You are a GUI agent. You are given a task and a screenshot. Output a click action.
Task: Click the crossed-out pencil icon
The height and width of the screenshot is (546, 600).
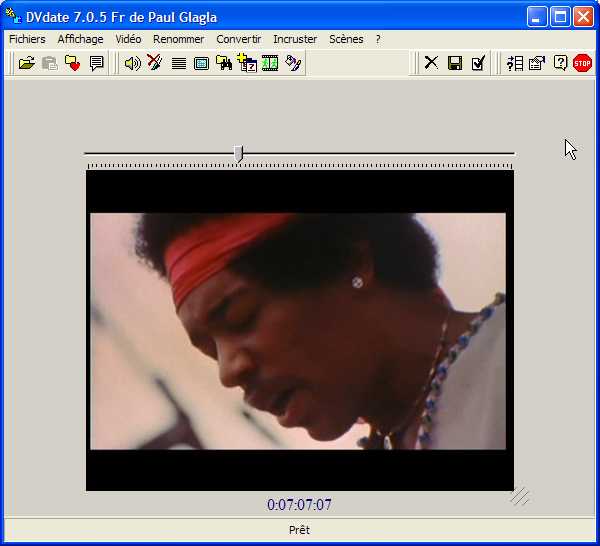(155, 62)
